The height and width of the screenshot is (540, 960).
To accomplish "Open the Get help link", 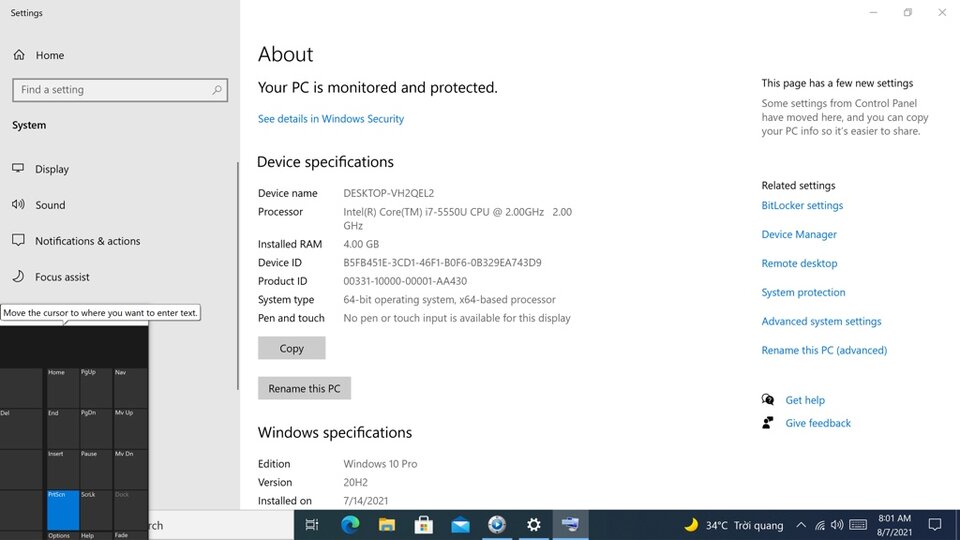I will pos(805,400).
